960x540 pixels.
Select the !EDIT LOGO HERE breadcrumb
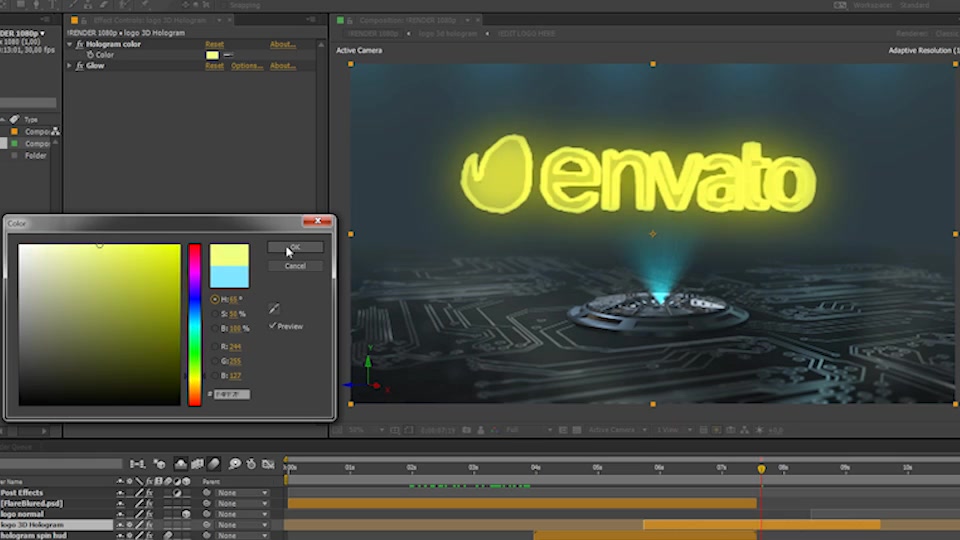click(527, 34)
